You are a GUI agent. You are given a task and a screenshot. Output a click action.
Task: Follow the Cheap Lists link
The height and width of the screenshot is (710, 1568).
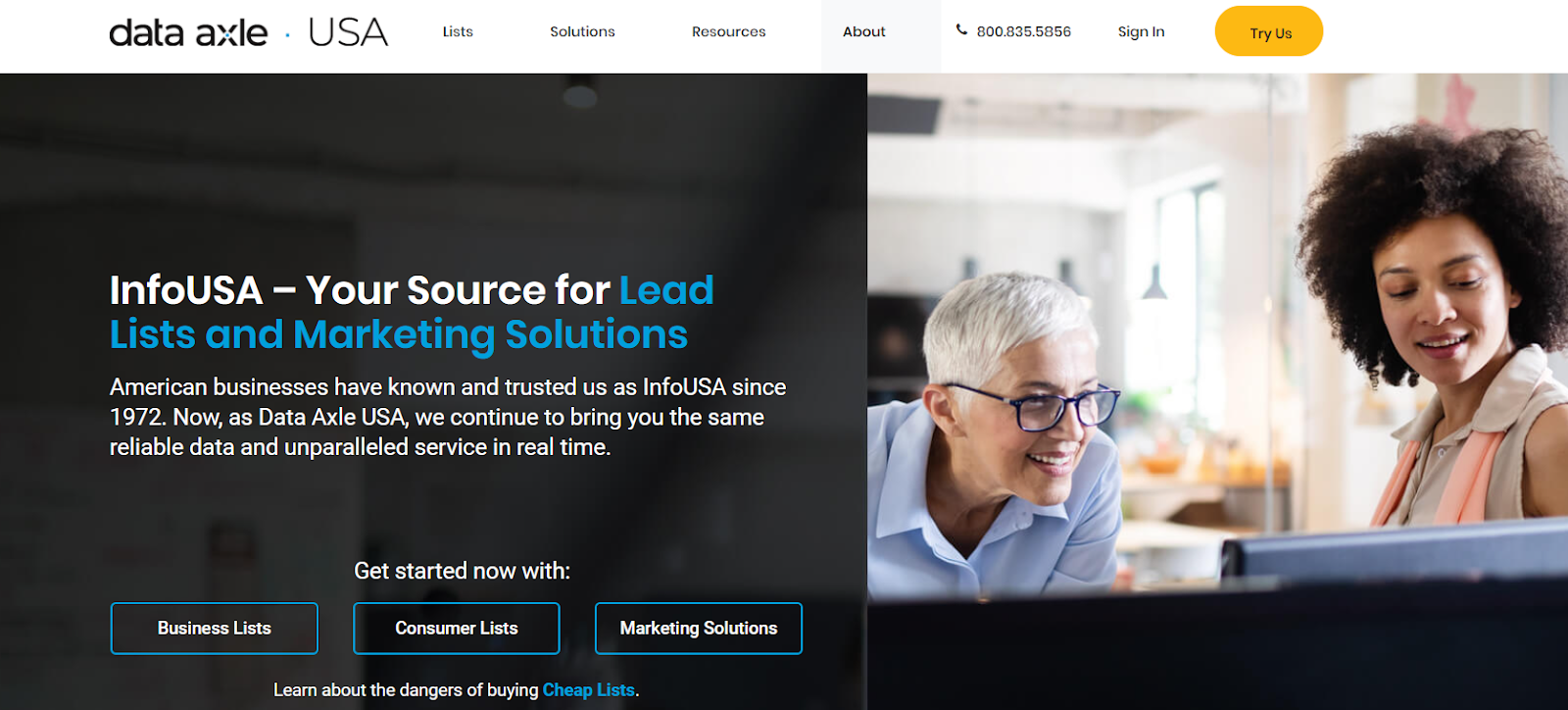[x=588, y=690]
